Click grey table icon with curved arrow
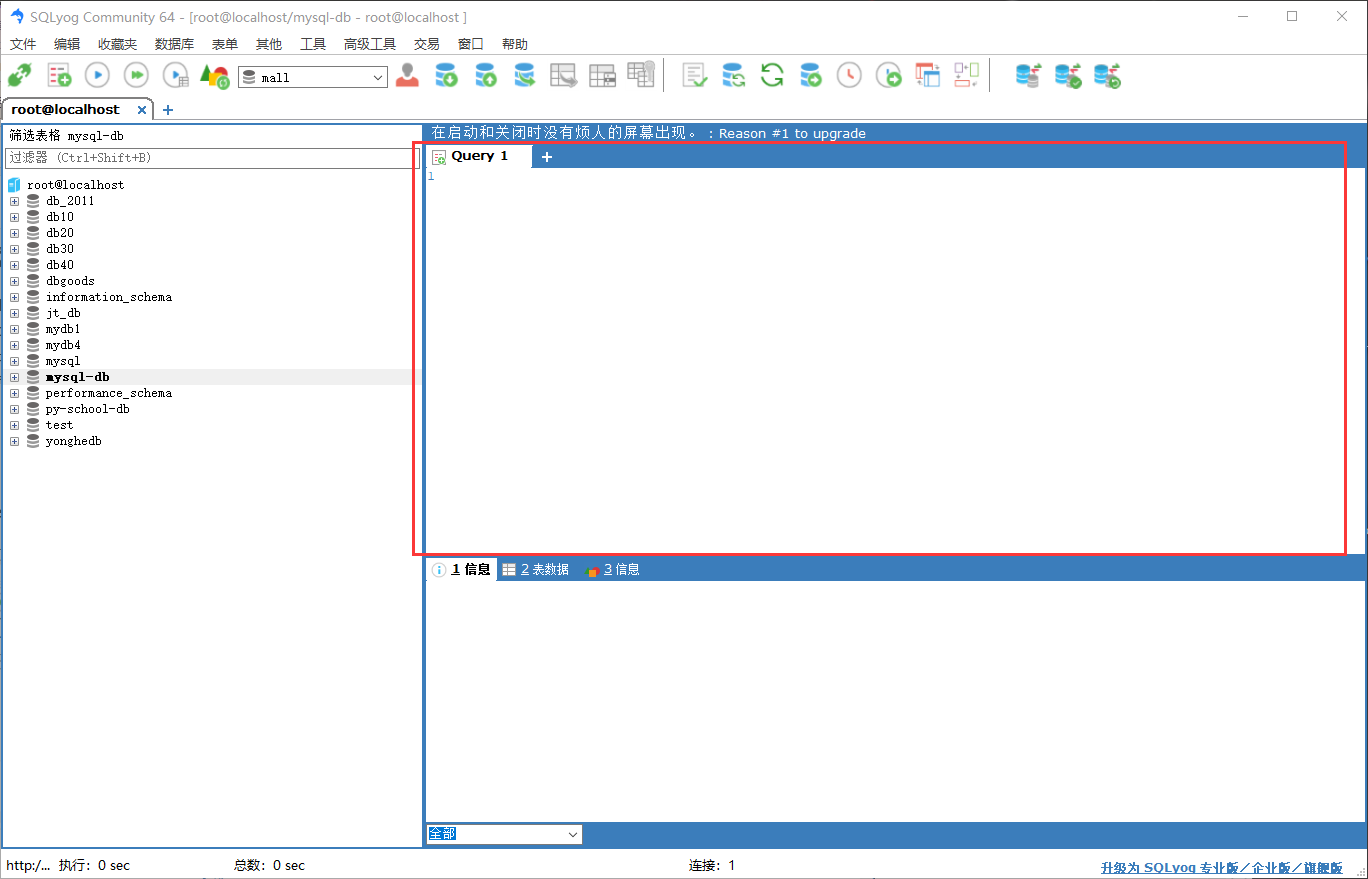This screenshot has width=1368, height=879. [x=563, y=76]
